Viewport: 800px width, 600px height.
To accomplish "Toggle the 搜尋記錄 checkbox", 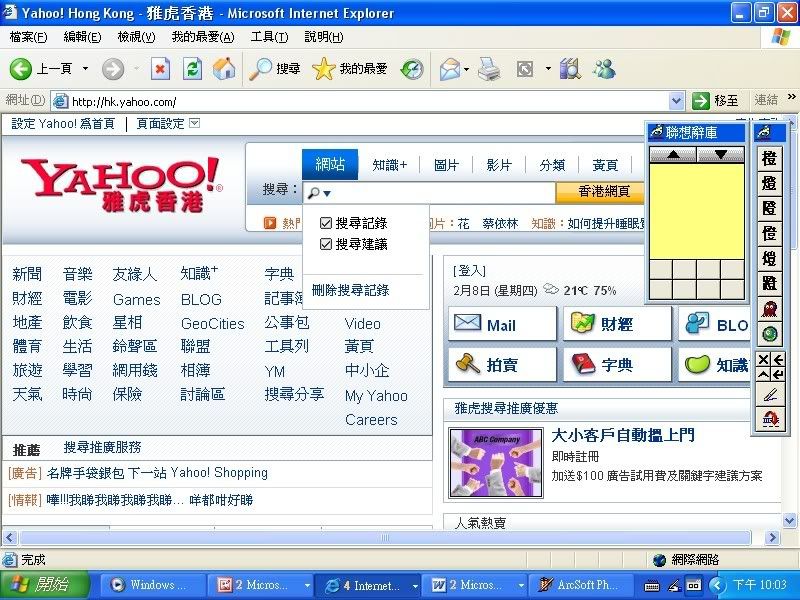I will 326,223.
